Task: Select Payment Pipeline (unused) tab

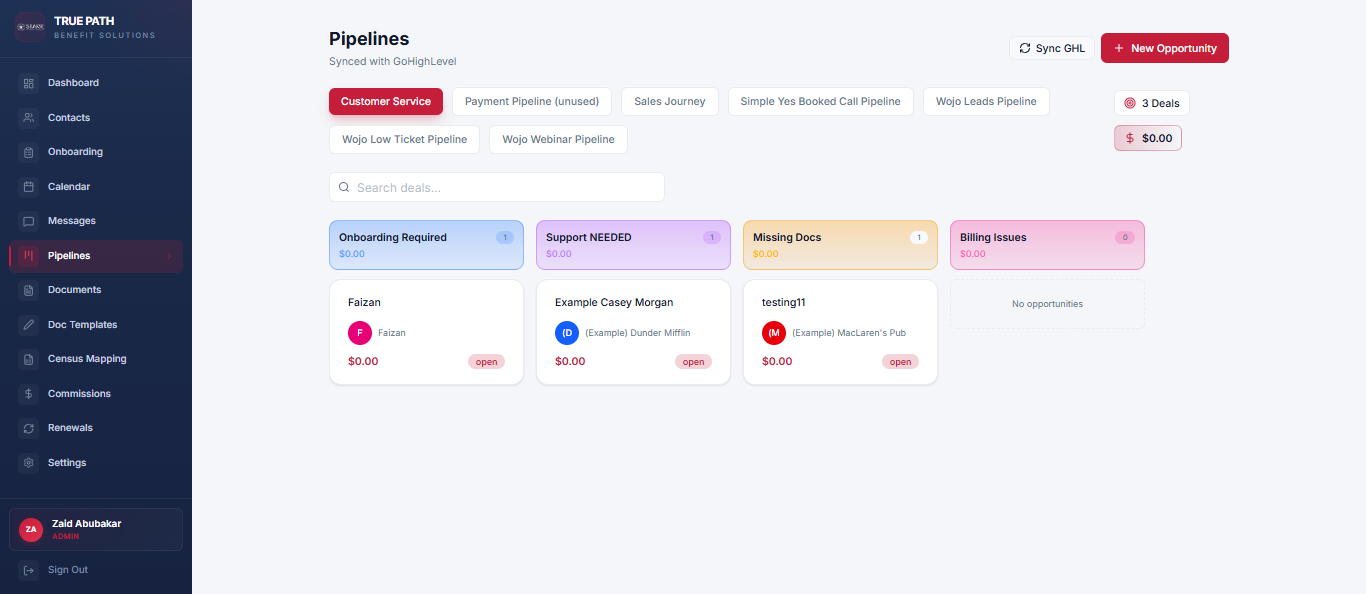Action: coord(531,102)
